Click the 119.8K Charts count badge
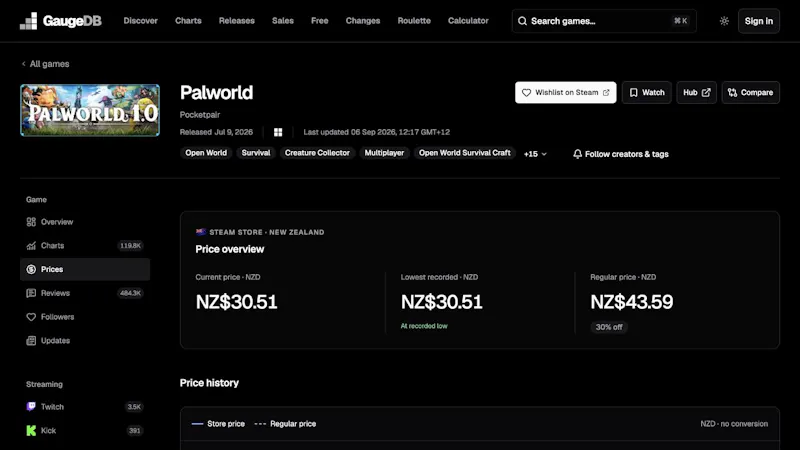The width and height of the screenshot is (800, 450). pyautogui.click(x=131, y=245)
